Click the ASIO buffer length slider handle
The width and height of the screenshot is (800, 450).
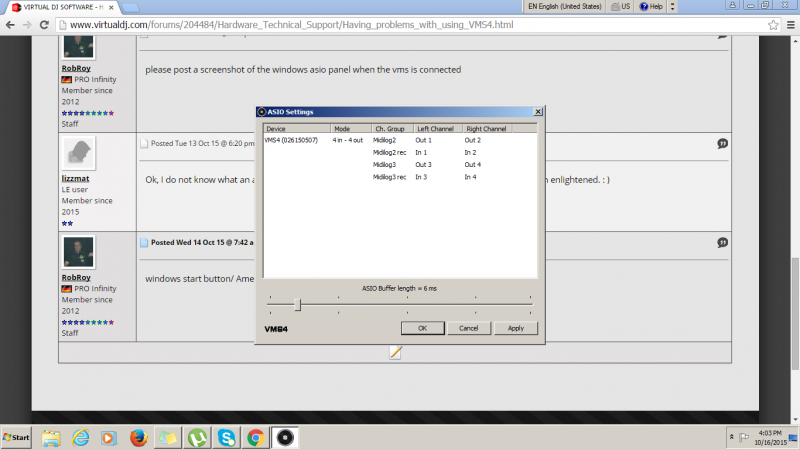point(297,305)
